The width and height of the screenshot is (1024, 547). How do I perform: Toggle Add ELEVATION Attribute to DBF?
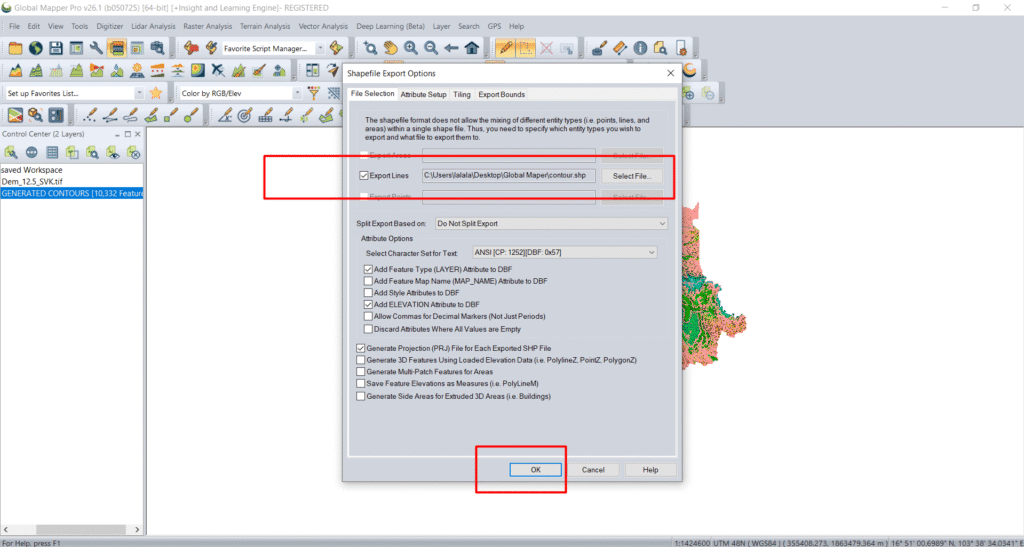(x=368, y=304)
